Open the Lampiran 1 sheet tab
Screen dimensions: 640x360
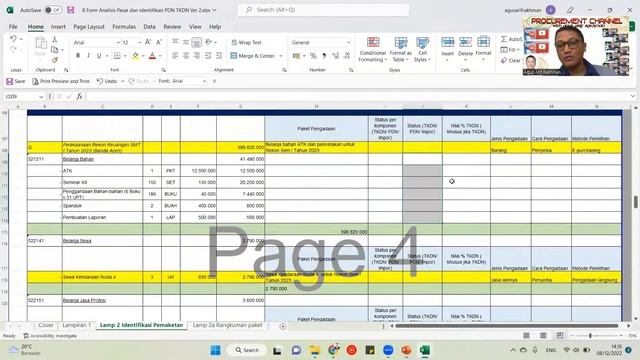tap(76, 325)
